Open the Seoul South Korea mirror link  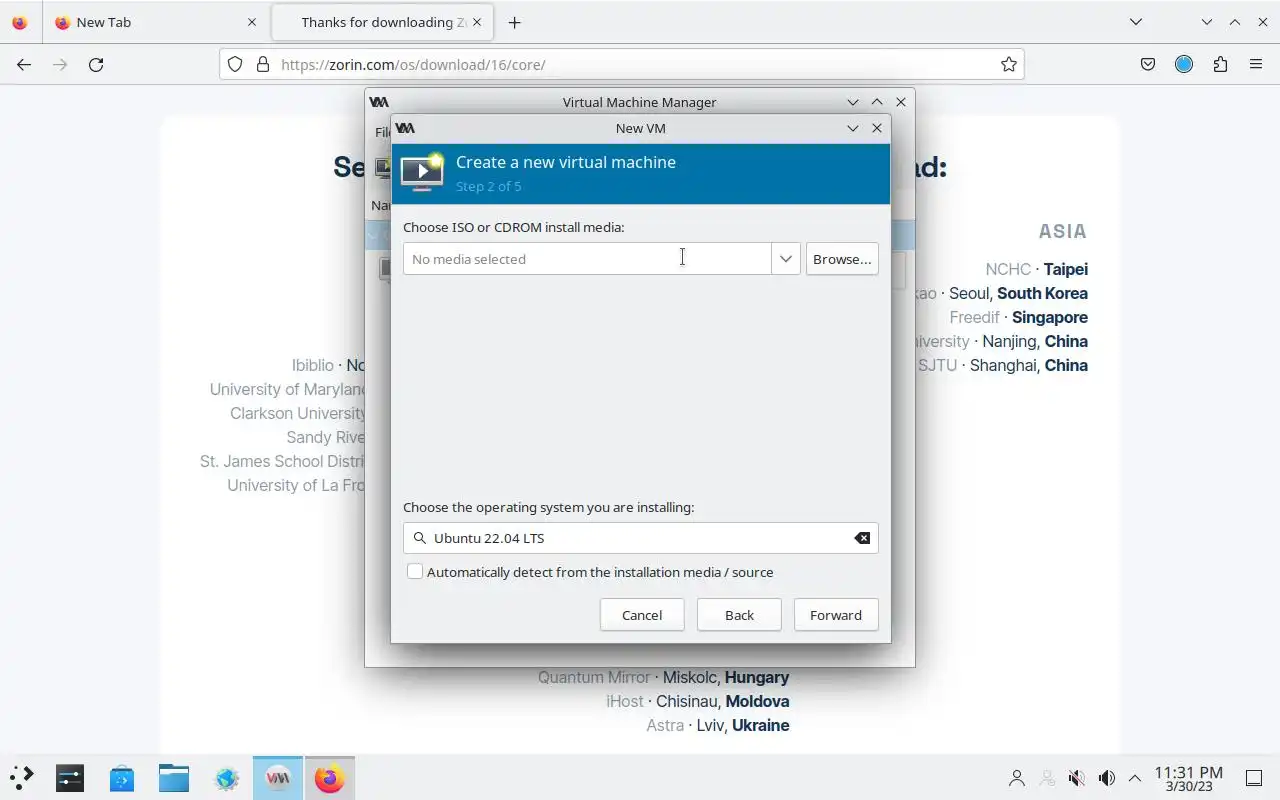tap(1003, 293)
